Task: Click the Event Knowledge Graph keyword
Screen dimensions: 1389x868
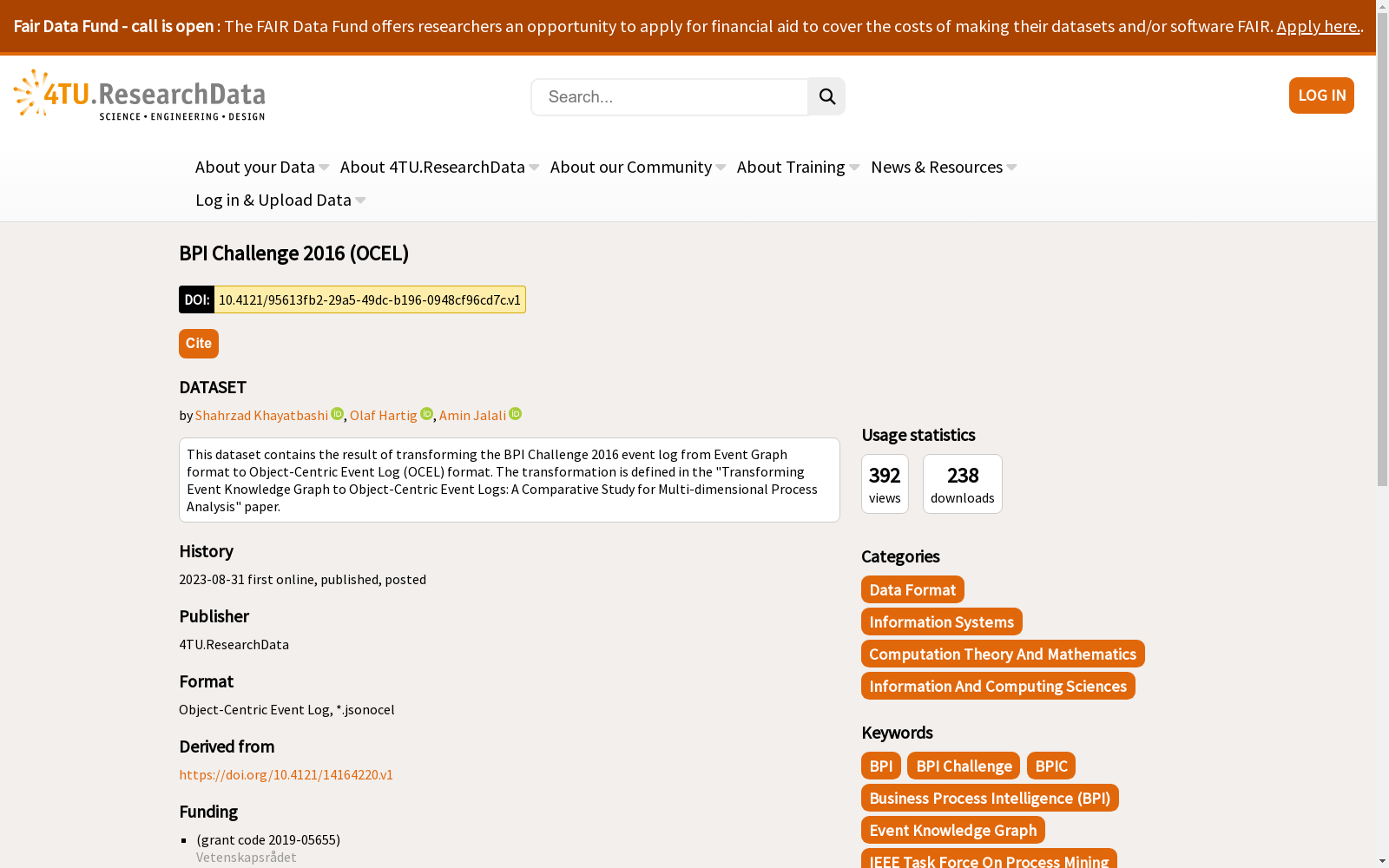Action: (x=953, y=830)
